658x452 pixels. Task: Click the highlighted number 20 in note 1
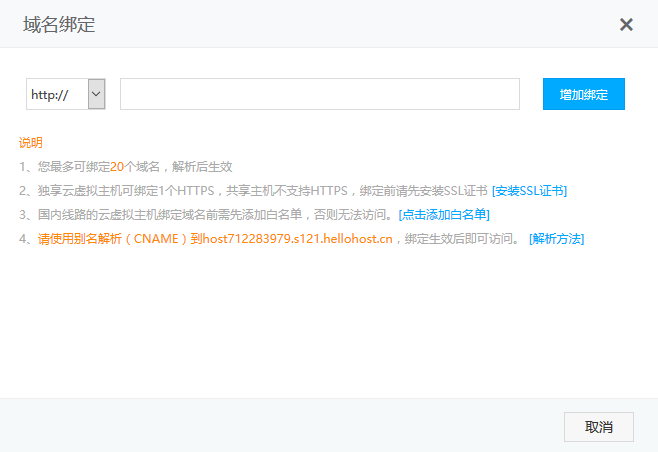click(117, 167)
